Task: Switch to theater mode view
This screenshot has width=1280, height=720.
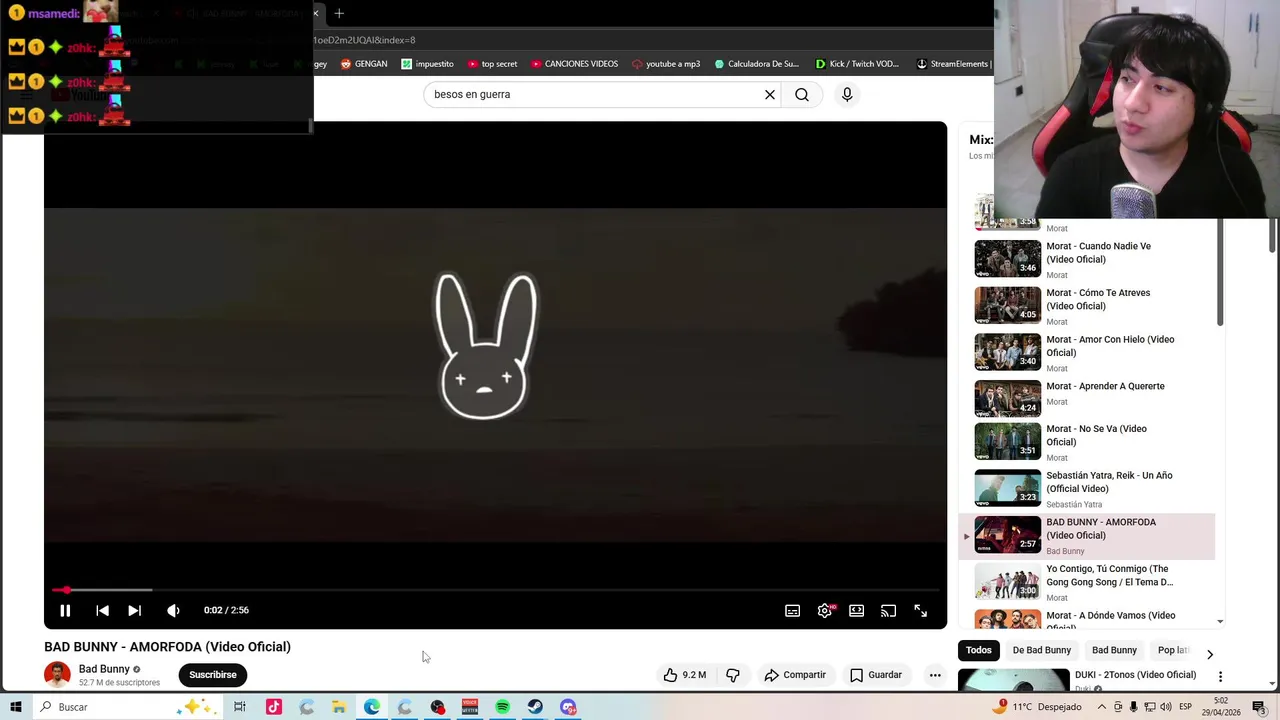Action: click(x=857, y=610)
